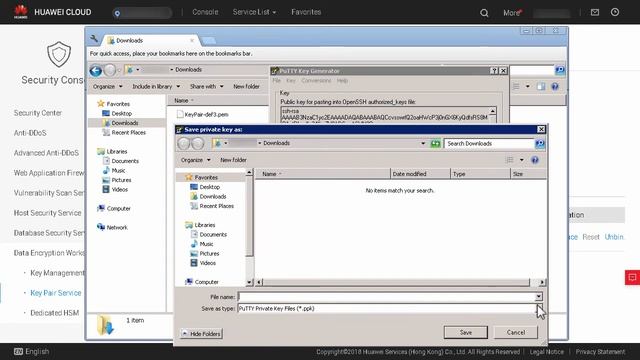Click Save in the save private key dialog
The height and width of the screenshot is (360, 640).
coord(465,332)
